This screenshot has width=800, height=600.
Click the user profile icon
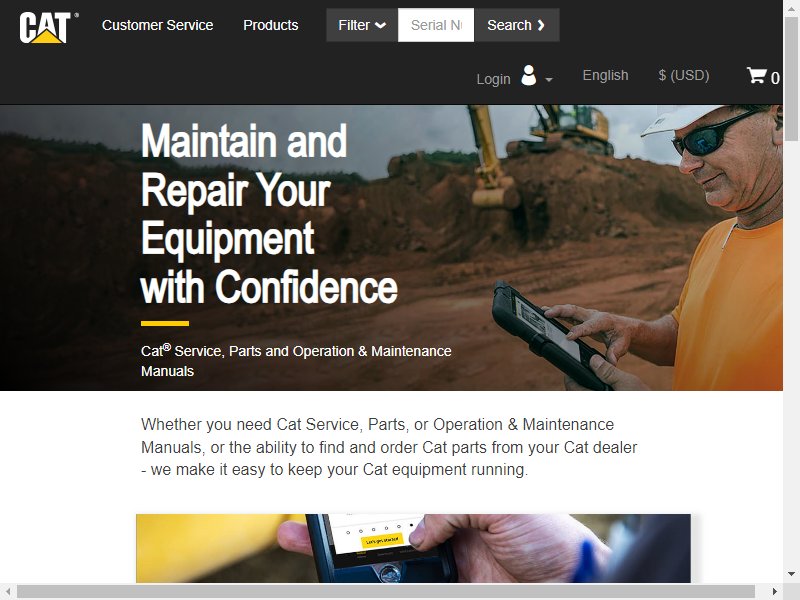click(529, 76)
